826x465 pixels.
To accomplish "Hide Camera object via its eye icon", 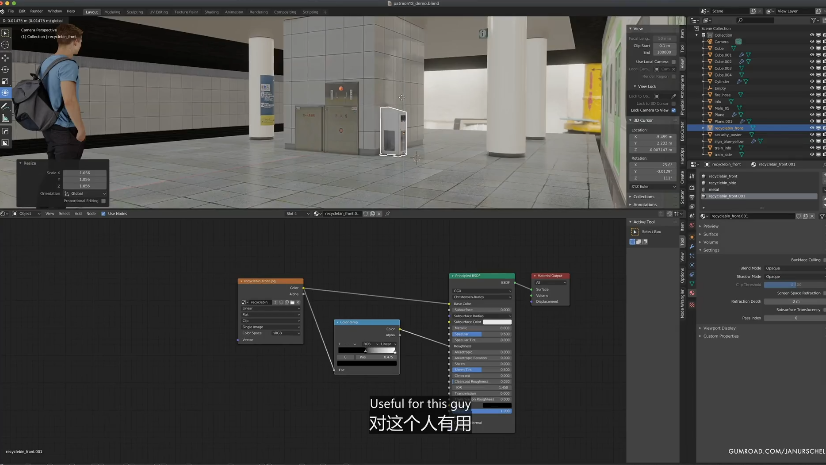I will (x=812, y=42).
